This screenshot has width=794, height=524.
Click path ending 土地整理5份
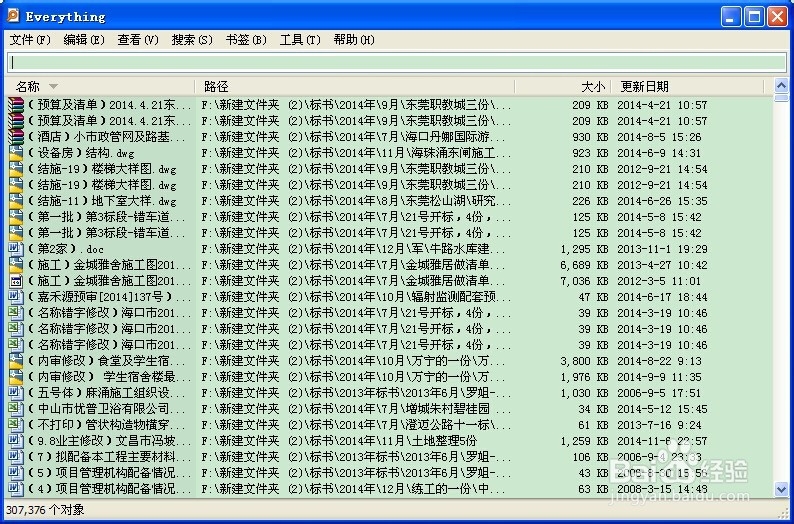click(x=339, y=441)
